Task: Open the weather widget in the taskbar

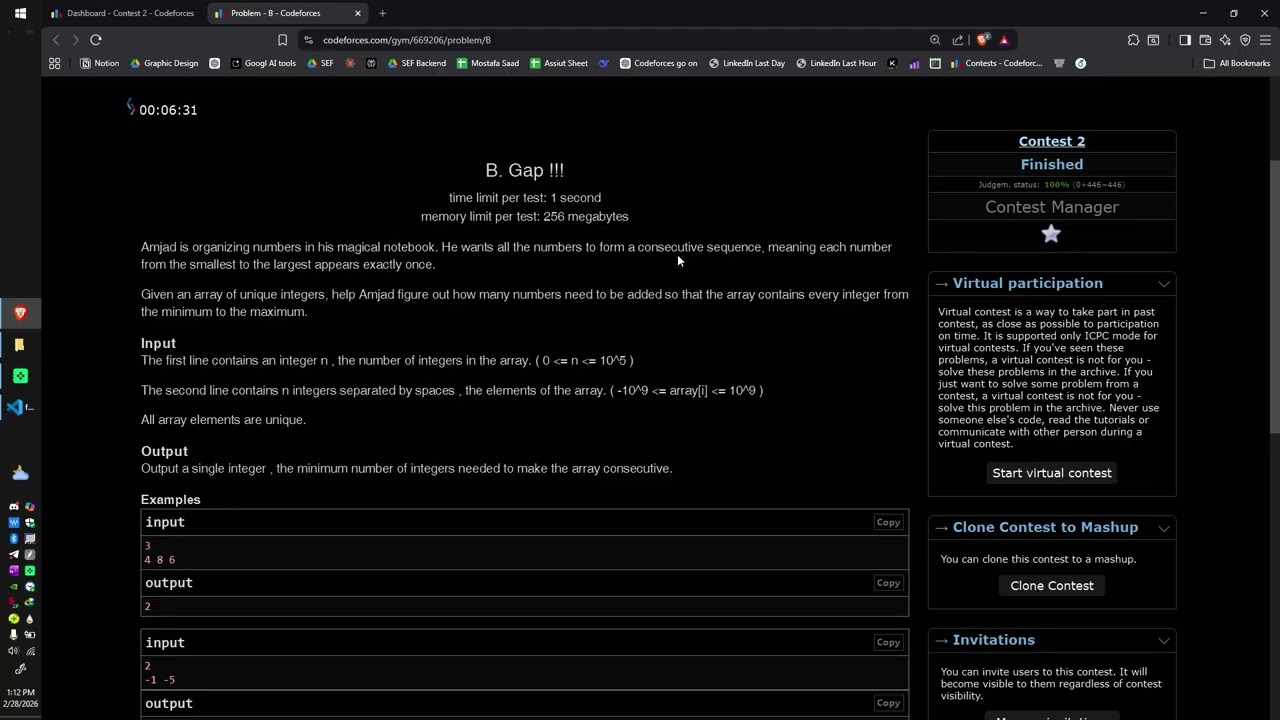Action: coord(20,473)
